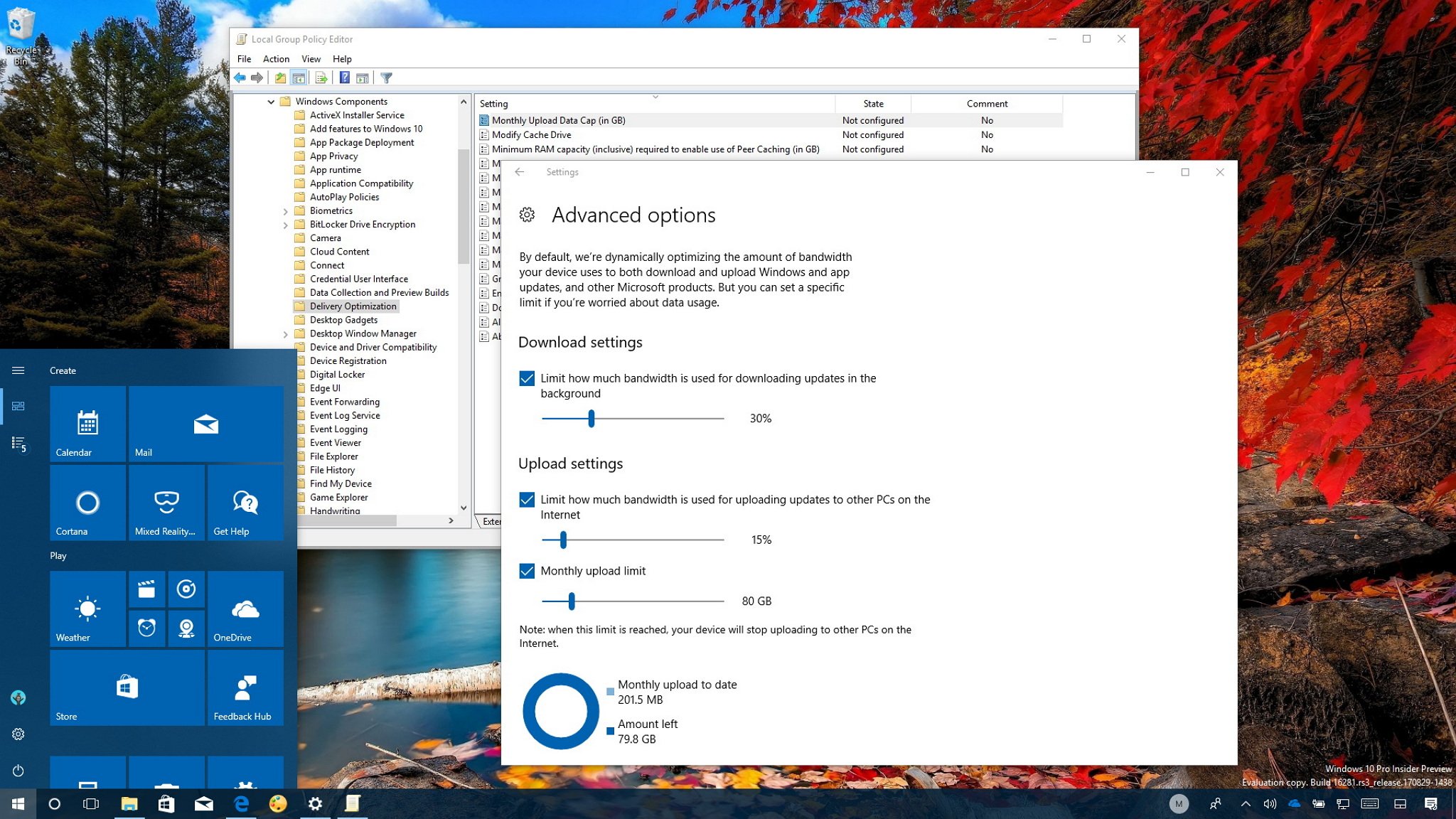Click tree pane horizontal scrollbar right arrow

pyautogui.click(x=451, y=521)
